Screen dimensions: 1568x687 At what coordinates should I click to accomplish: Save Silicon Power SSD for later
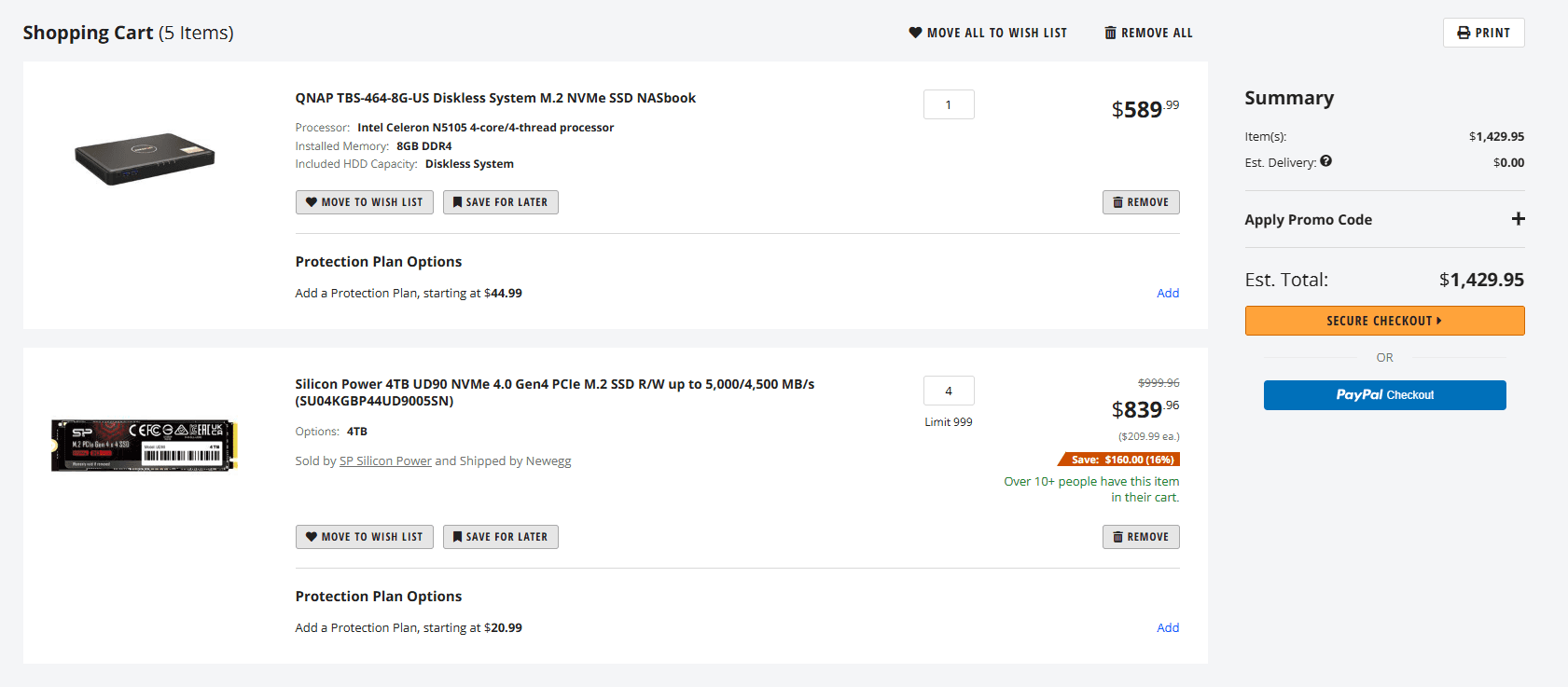coord(500,537)
